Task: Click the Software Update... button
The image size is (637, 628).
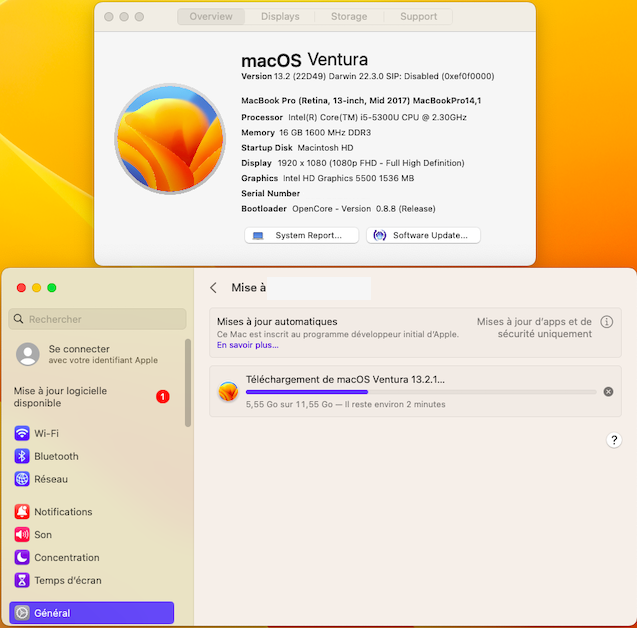Action: click(423, 235)
